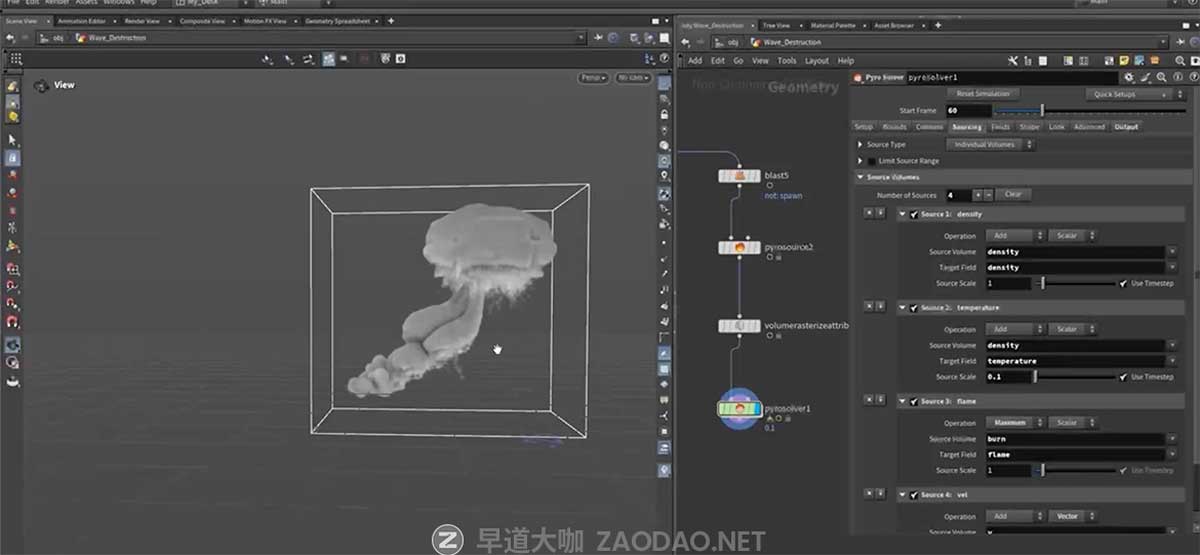Viewport: 1200px width, 555px height.
Task: Click network editor wrench tool icon
Action: pyautogui.click(x=1013, y=61)
